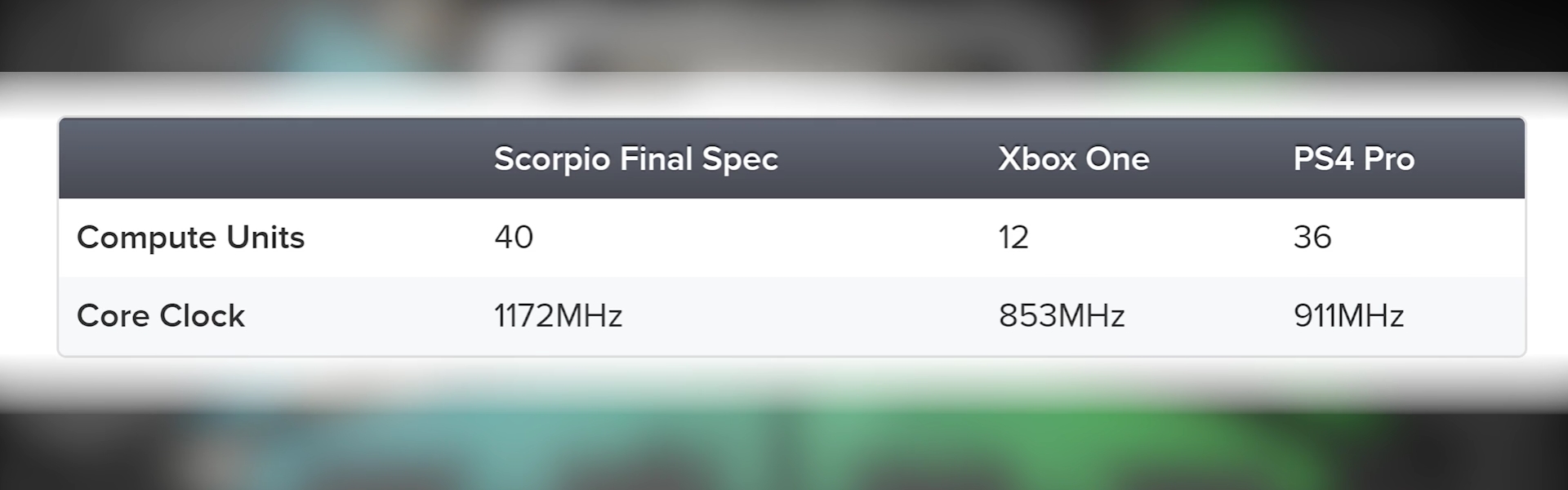Viewport: 1568px width, 490px height.
Task: Click the PS4 Pro 911MHz clock cell
Action: [1348, 315]
